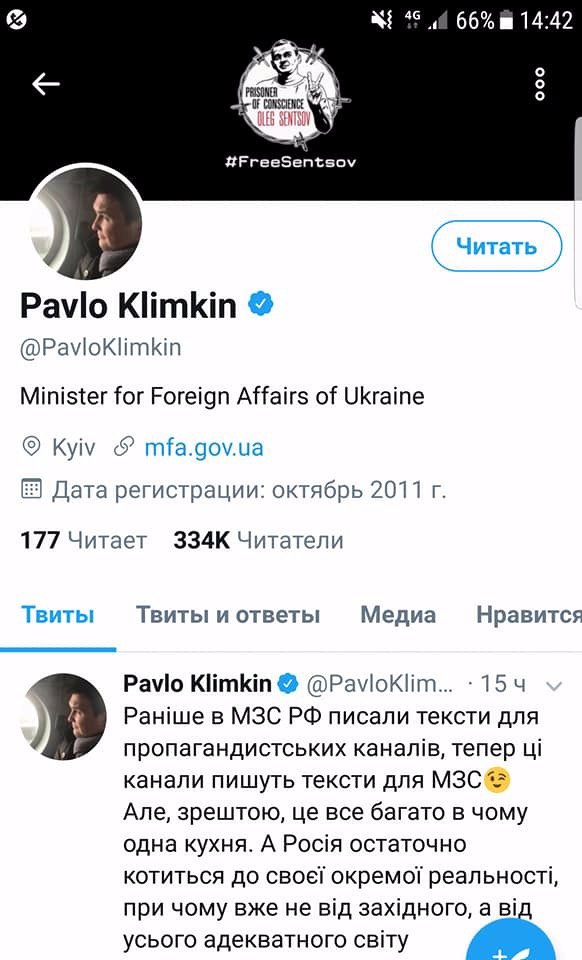Open the Нравится tab
Screen dimensions: 582x960
[529, 615]
